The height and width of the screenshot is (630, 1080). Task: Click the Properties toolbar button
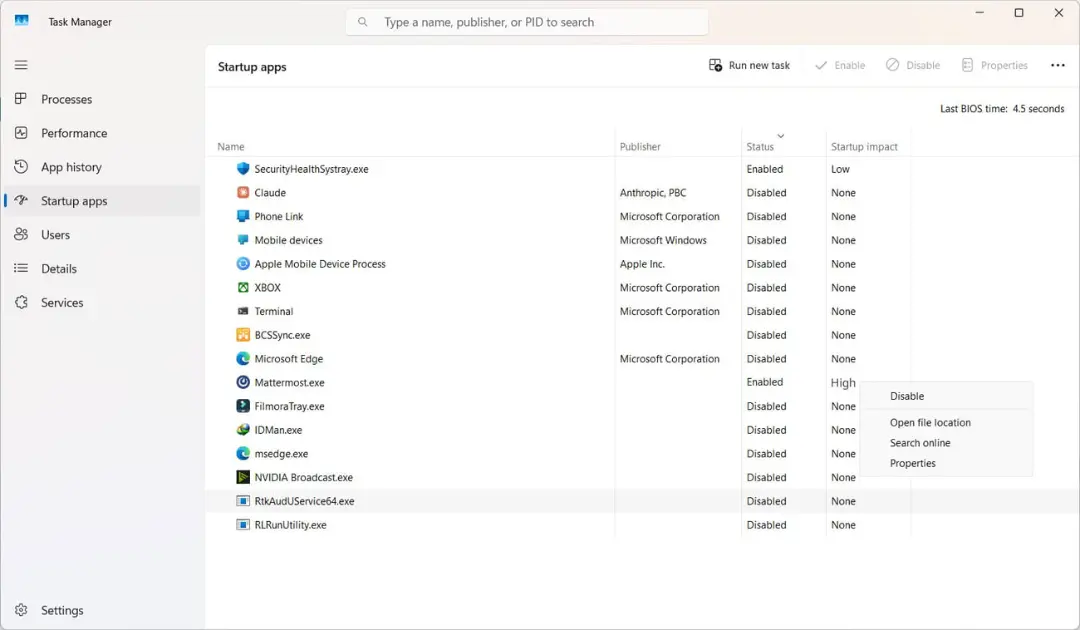point(994,65)
